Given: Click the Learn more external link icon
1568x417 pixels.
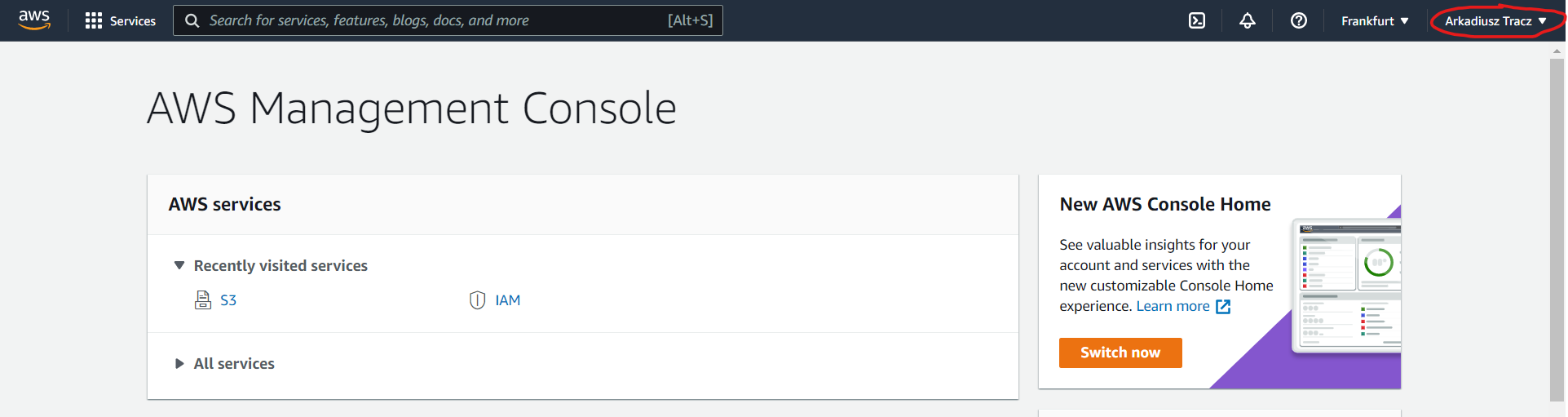Looking at the screenshot, I should pyautogui.click(x=1223, y=307).
